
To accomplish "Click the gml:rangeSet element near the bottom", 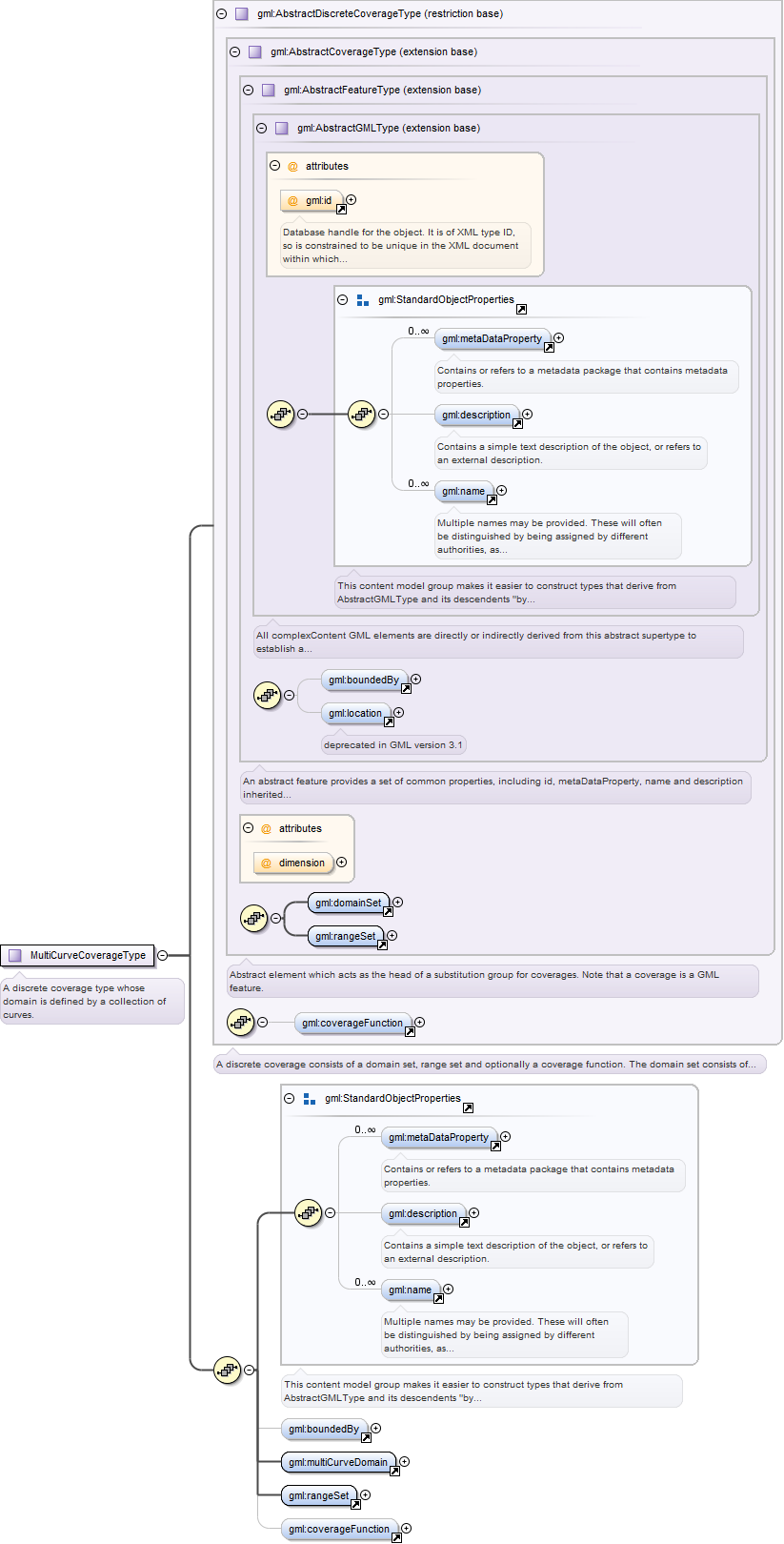I will pyautogui.click(x=319, y=1495).
